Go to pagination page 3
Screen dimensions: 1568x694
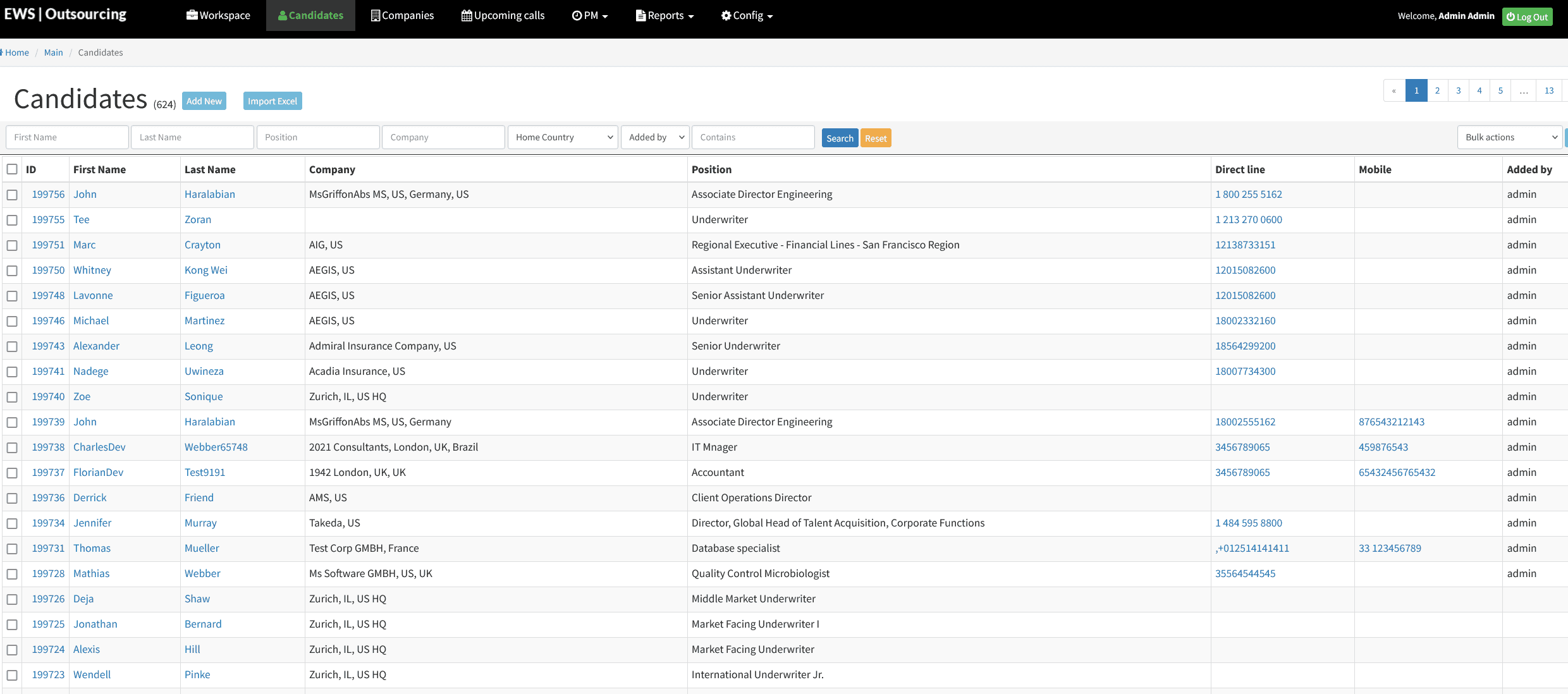(x=1459, y=90)
